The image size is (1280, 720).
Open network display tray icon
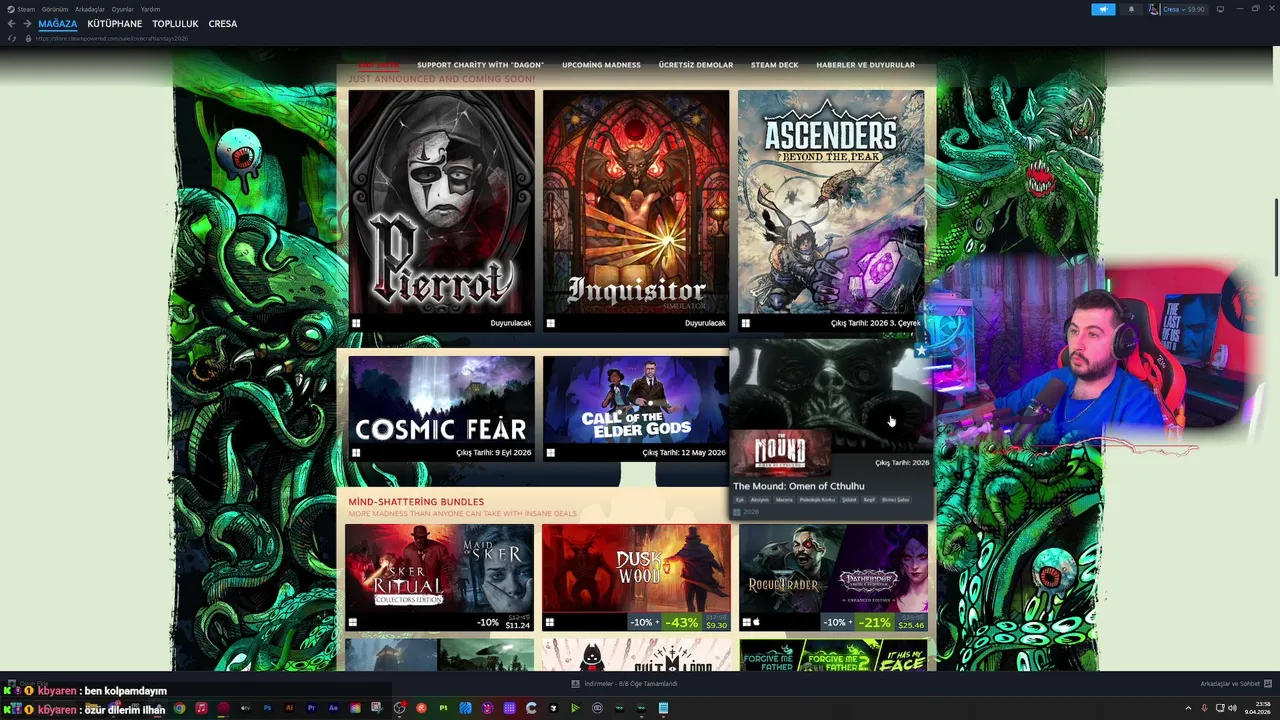tap(1219, 708)
